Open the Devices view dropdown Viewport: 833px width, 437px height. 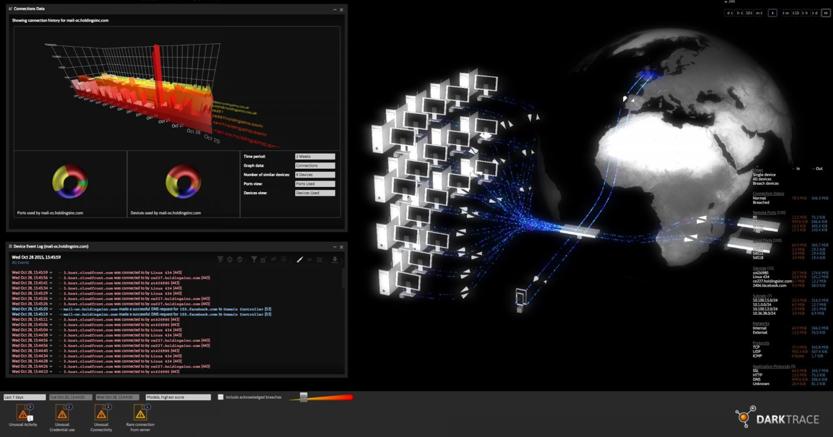tap(315, 193)
